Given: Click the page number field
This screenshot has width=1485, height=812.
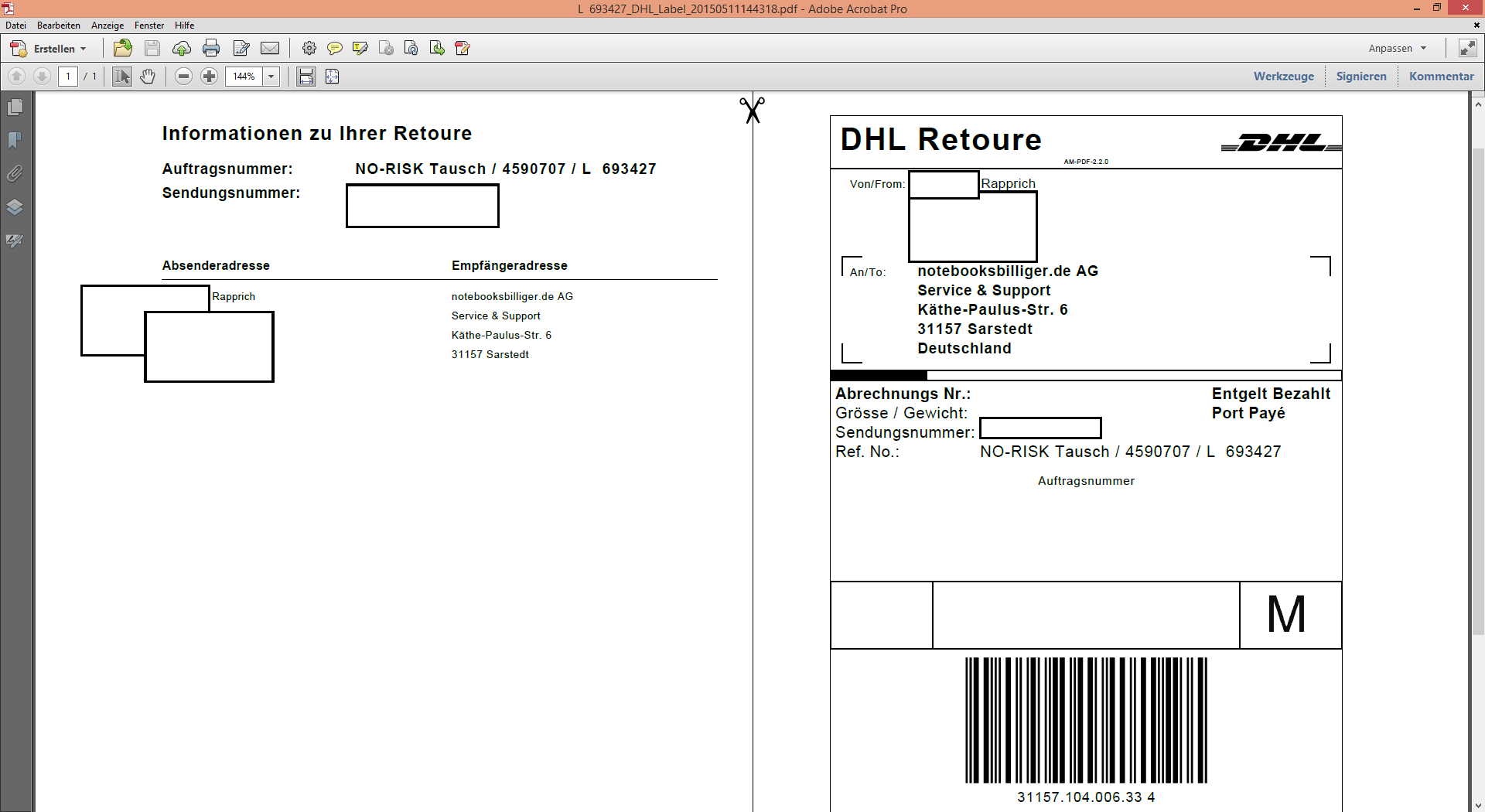Looking at the screenshot, I should tap(68, 77).
